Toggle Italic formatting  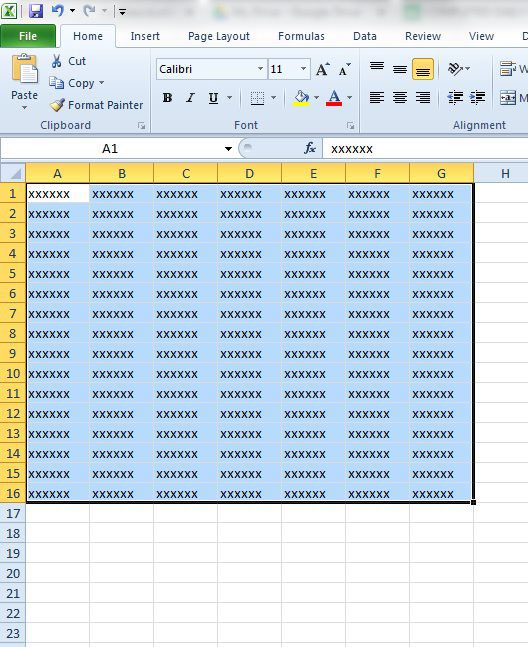coord(190,98)
